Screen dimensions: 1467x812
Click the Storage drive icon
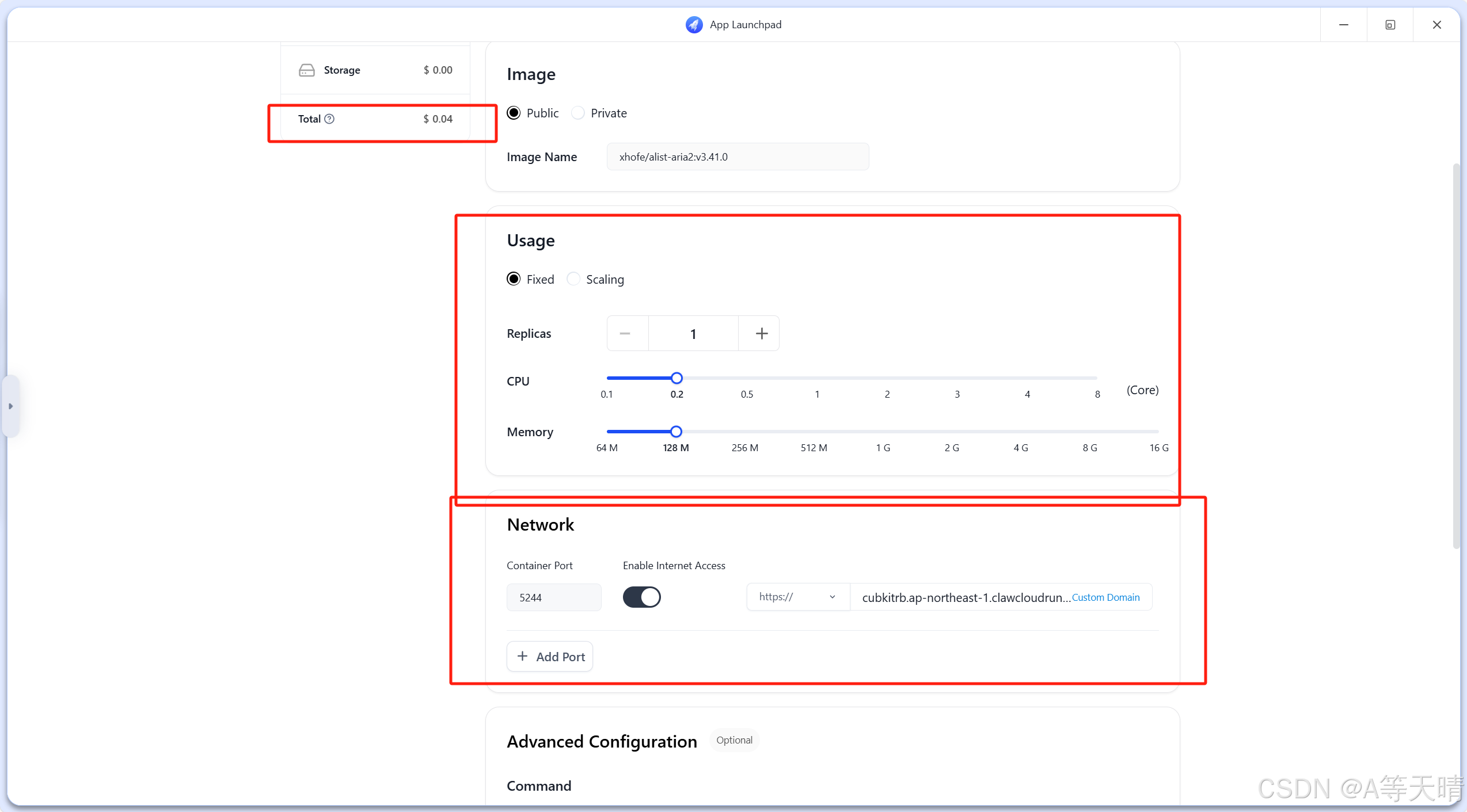(x=307, y=70)
